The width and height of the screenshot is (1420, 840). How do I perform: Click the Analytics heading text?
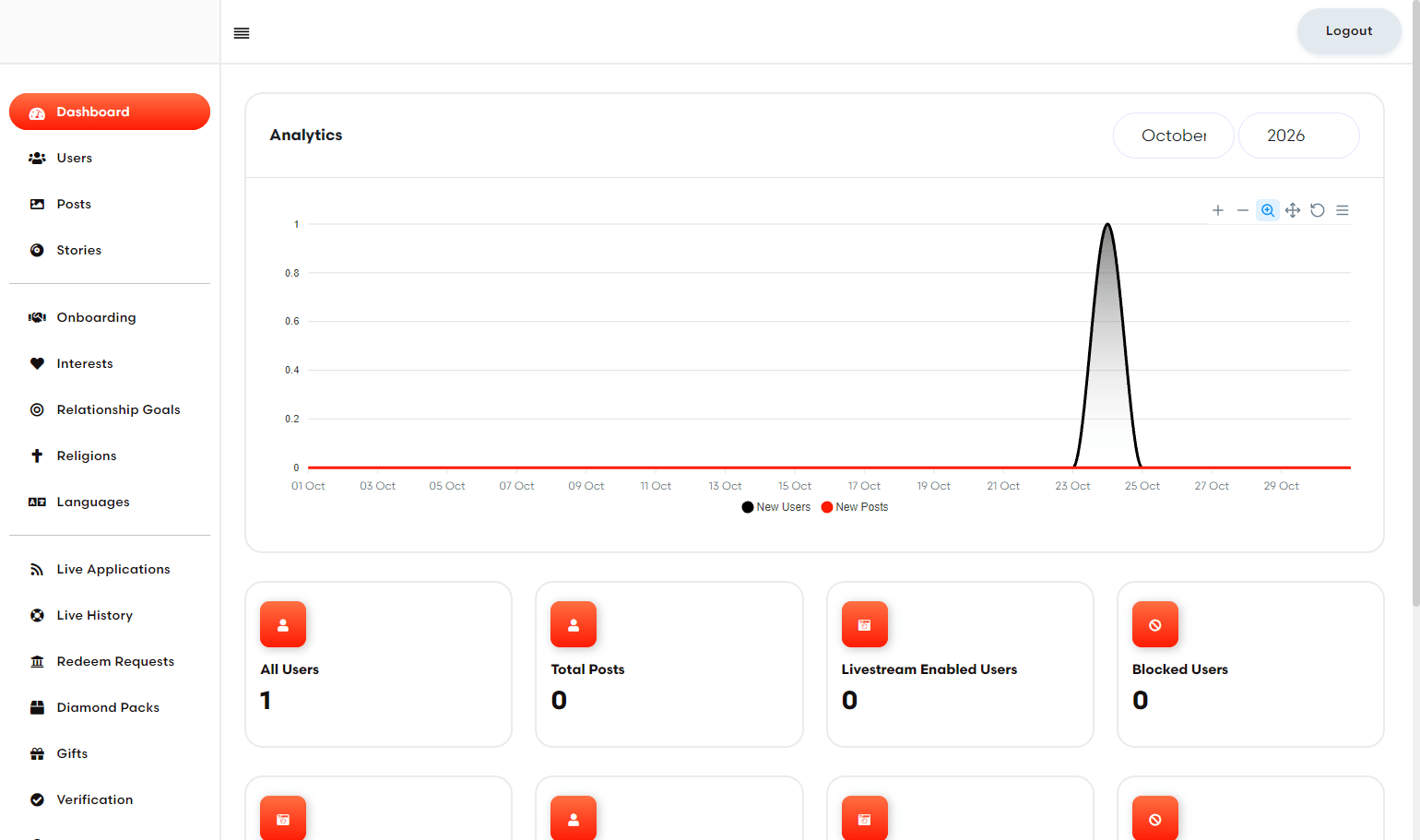pyautogui.click(x=306, y=135)
